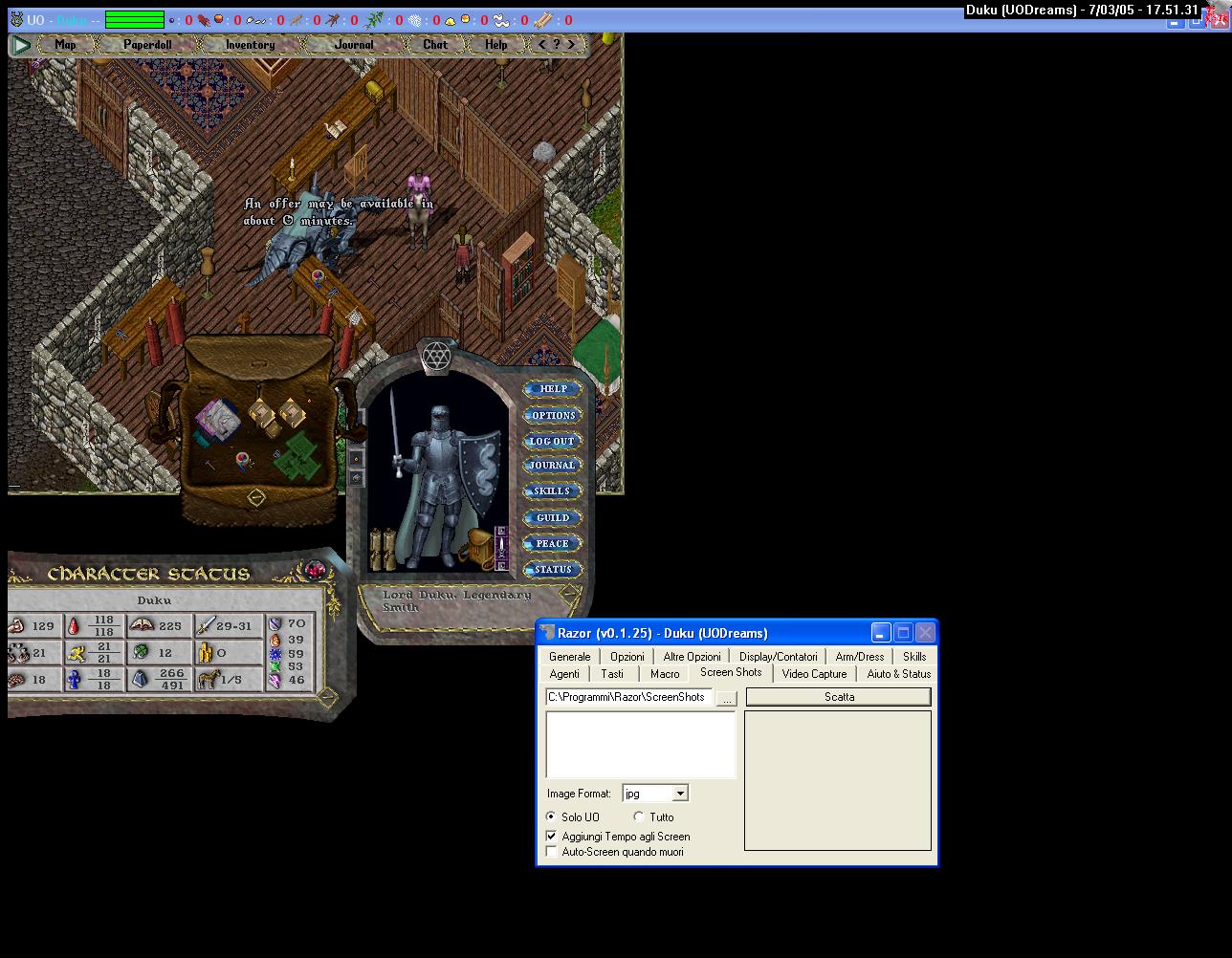Click SKILLS button on the paperdoll
Image resolution: width=1232 pixels, height=958 pixels.
(552, 491)
